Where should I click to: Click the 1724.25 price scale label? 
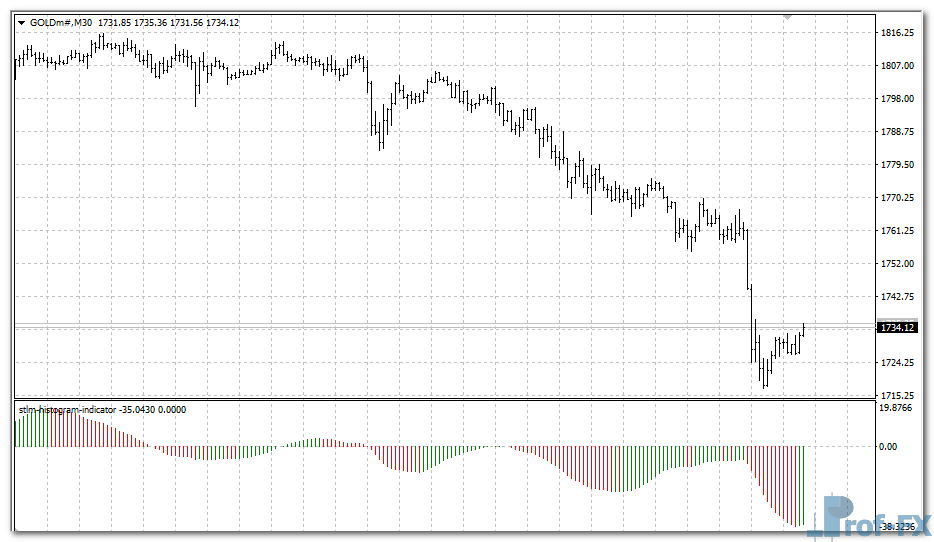pos(897,363)
